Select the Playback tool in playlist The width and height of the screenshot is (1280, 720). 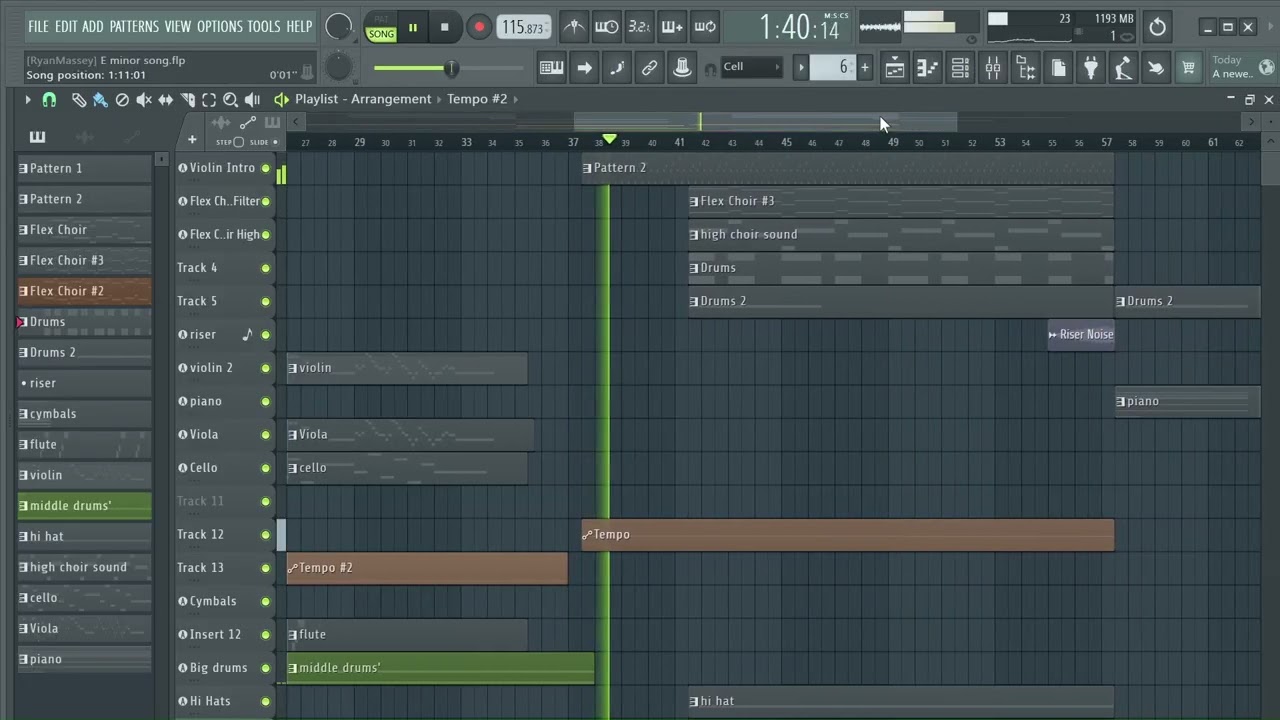click(x=252, y=100)
